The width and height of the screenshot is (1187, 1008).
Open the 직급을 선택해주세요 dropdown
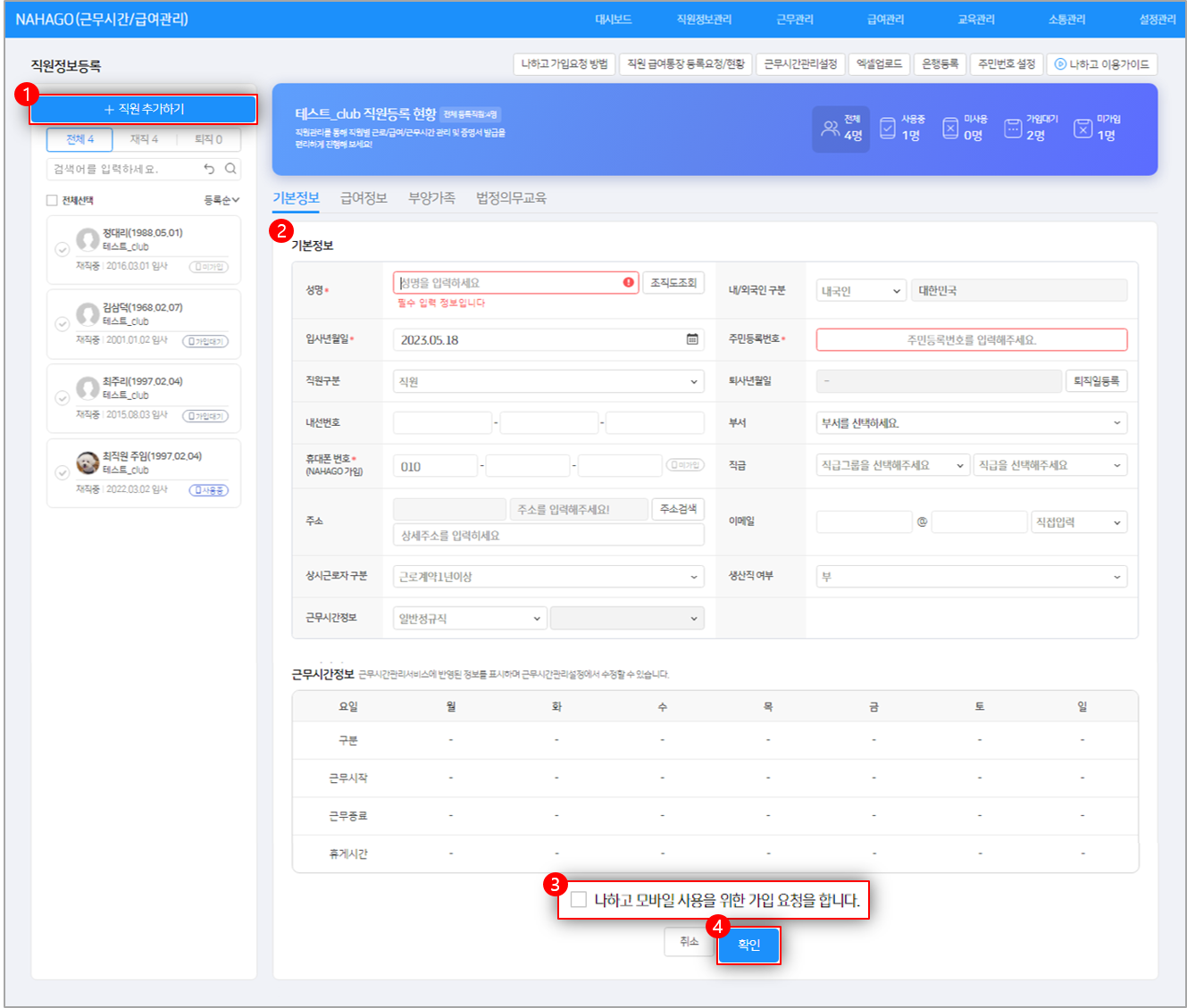tap(1050, 465)
